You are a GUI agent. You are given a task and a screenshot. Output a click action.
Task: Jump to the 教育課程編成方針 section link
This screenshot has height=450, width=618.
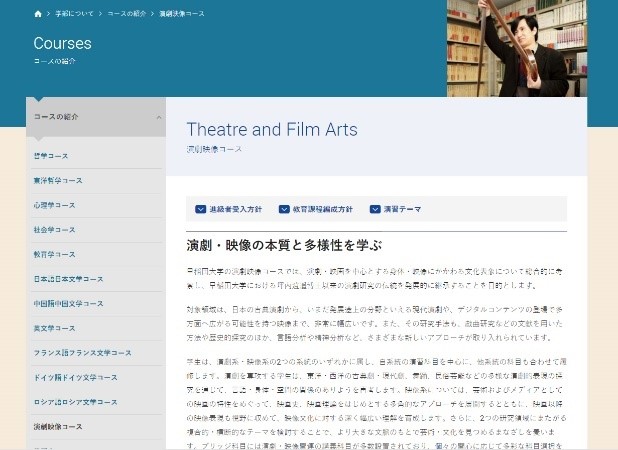(322, 209)
